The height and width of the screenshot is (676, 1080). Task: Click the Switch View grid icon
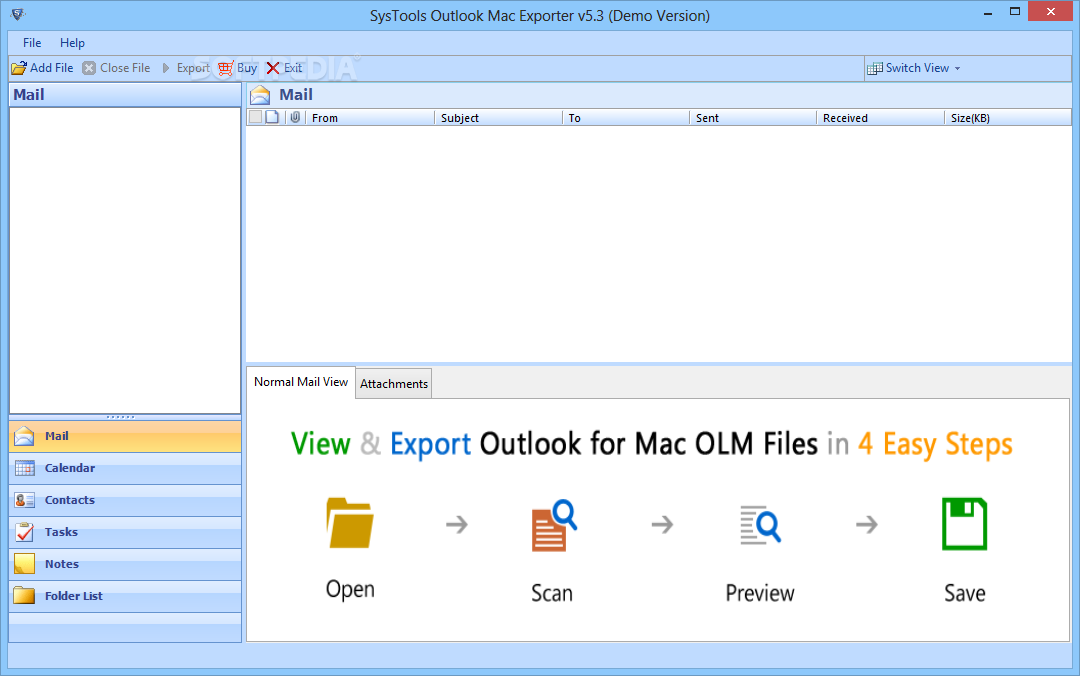click(x=875, y=68)
